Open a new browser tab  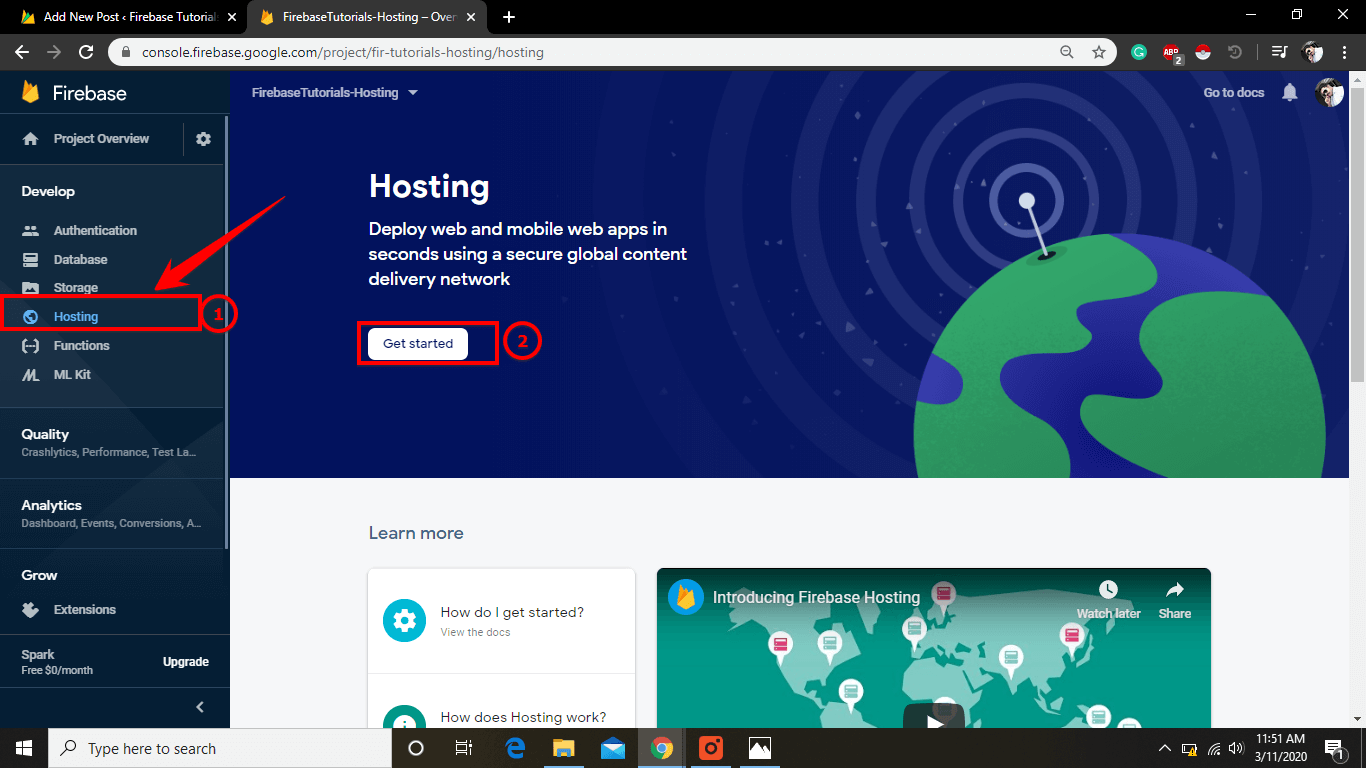coord(509,17)
